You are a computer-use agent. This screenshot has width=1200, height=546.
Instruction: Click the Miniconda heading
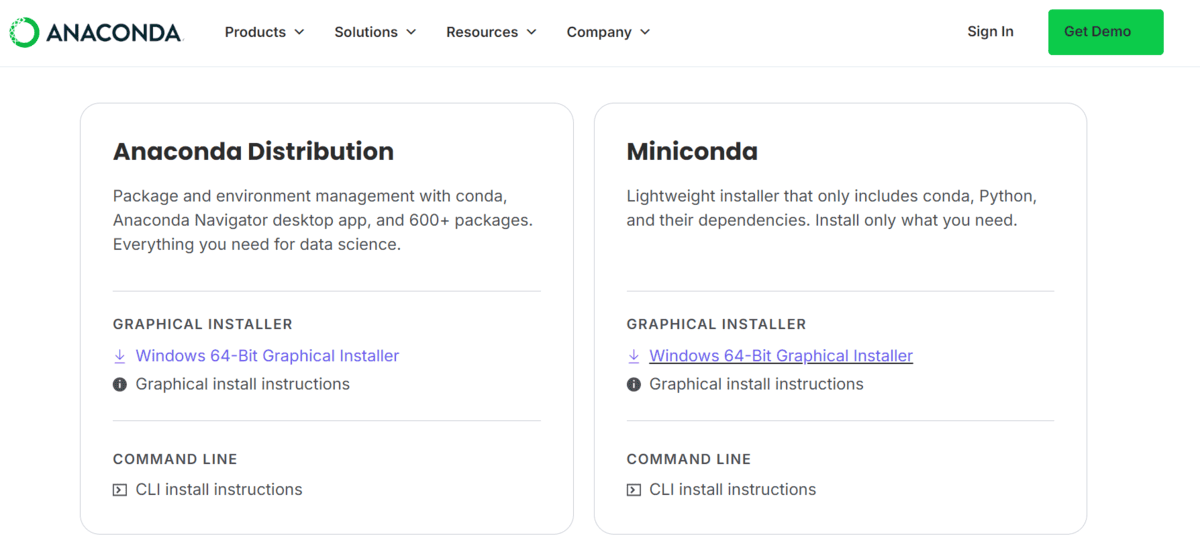tap(692, 152)
